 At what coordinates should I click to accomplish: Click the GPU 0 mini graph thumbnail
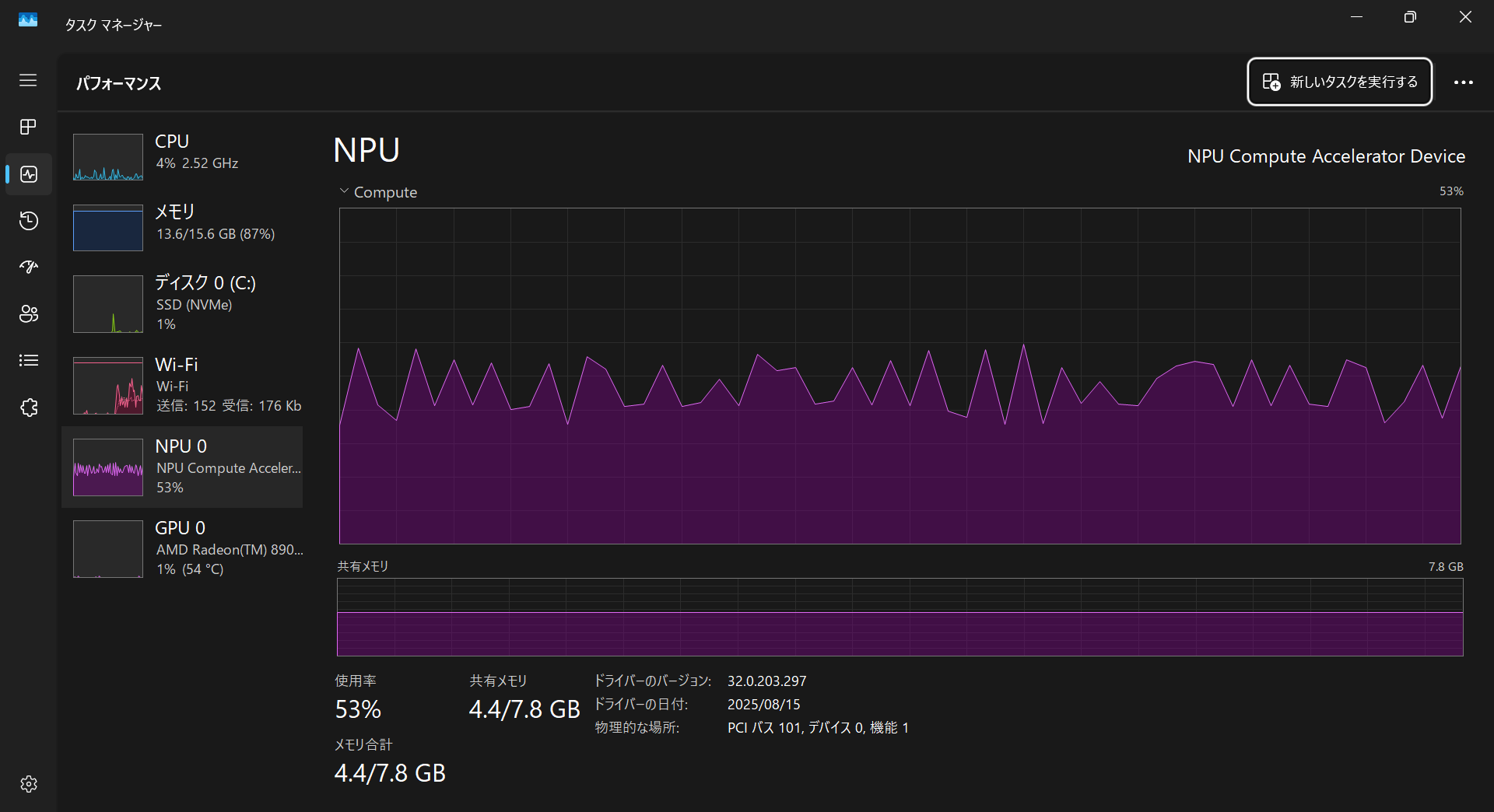click(x=108, y=549)
